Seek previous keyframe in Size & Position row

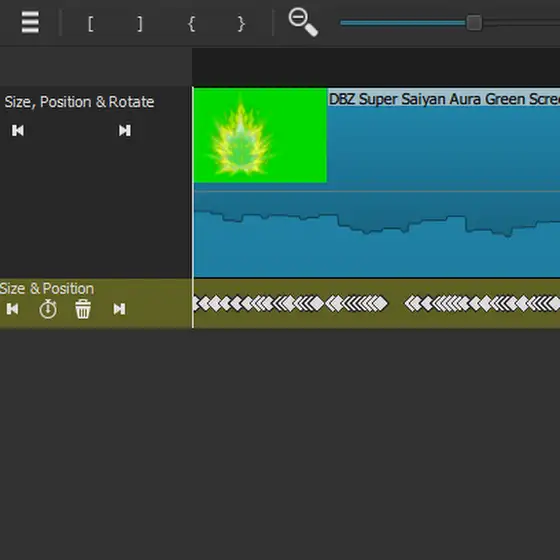[x=12, y=309]
